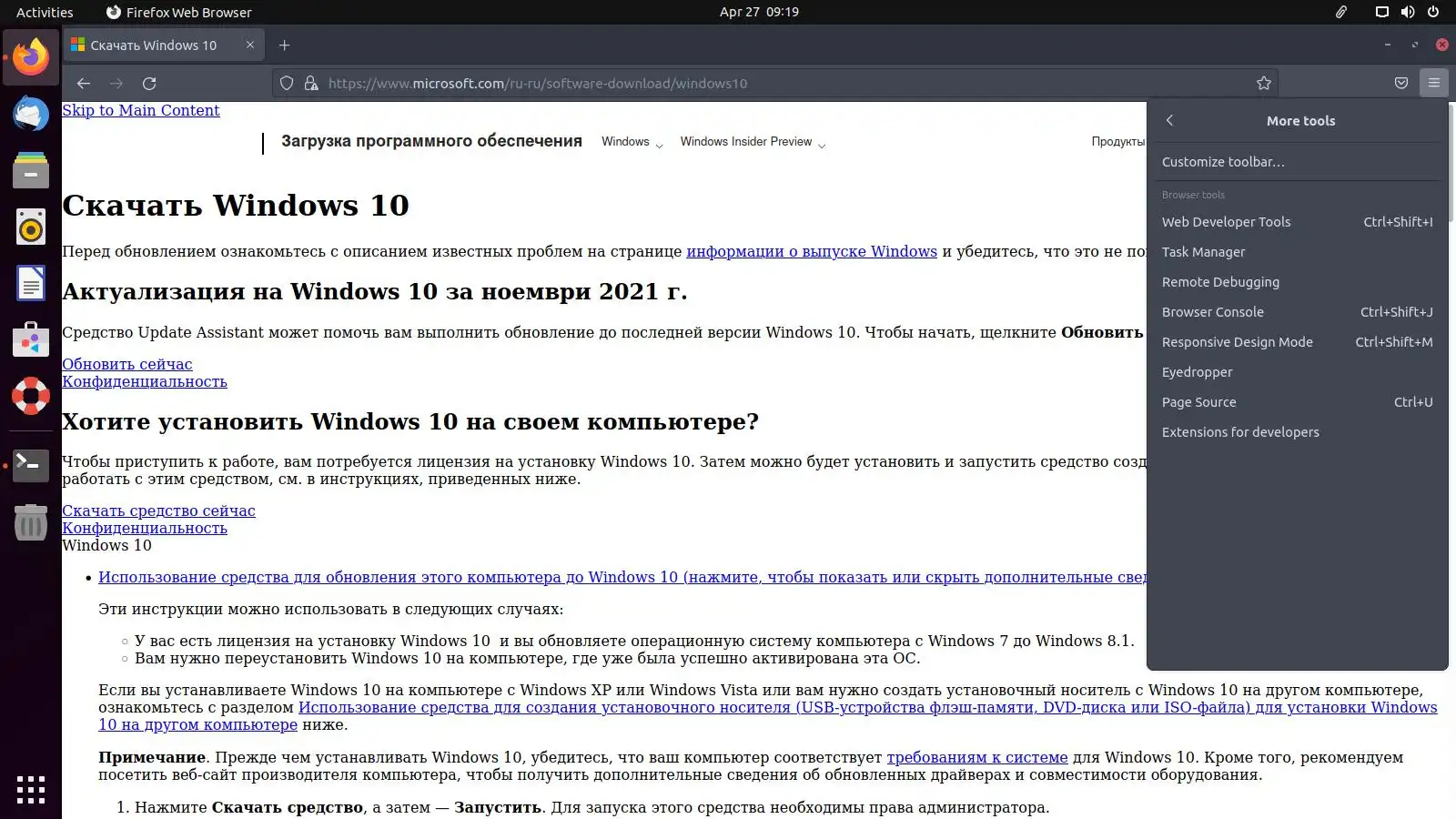1456x819 pixels.
Task: Open the Firefox Web Browser app menu
Action: tap(179, 12)
